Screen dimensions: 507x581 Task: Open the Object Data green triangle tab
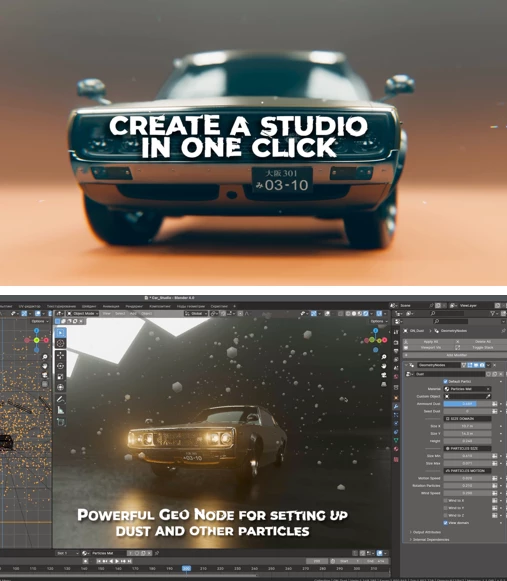tap(396, 441)
